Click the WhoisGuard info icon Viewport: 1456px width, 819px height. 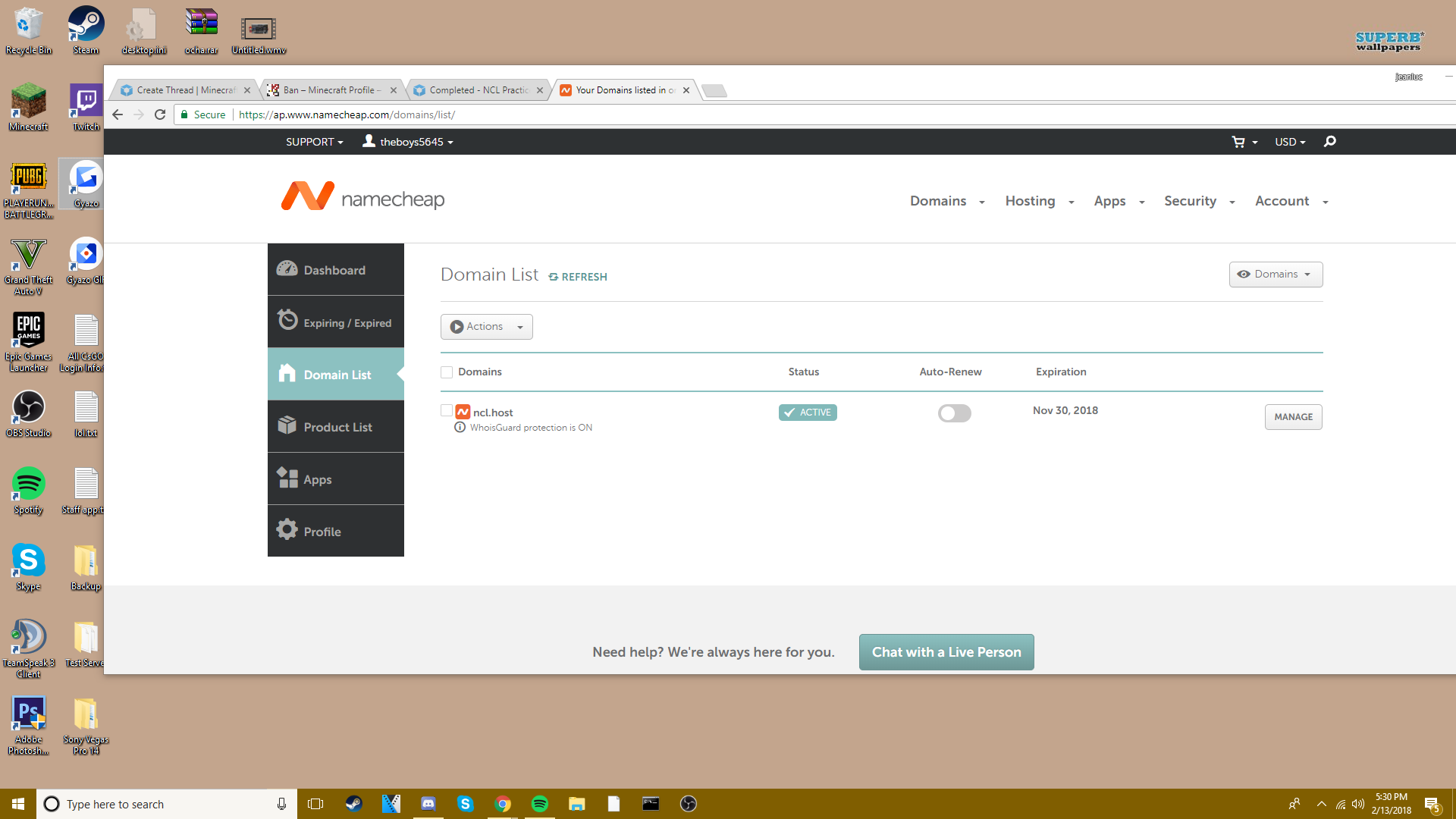460,428
